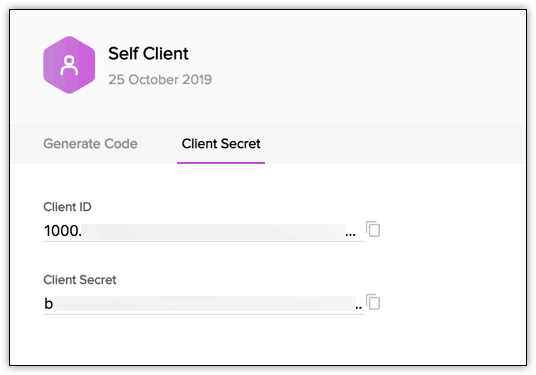Click the ellipsis ending the Client ID
The image size is (536, 375).
(350, 235)
